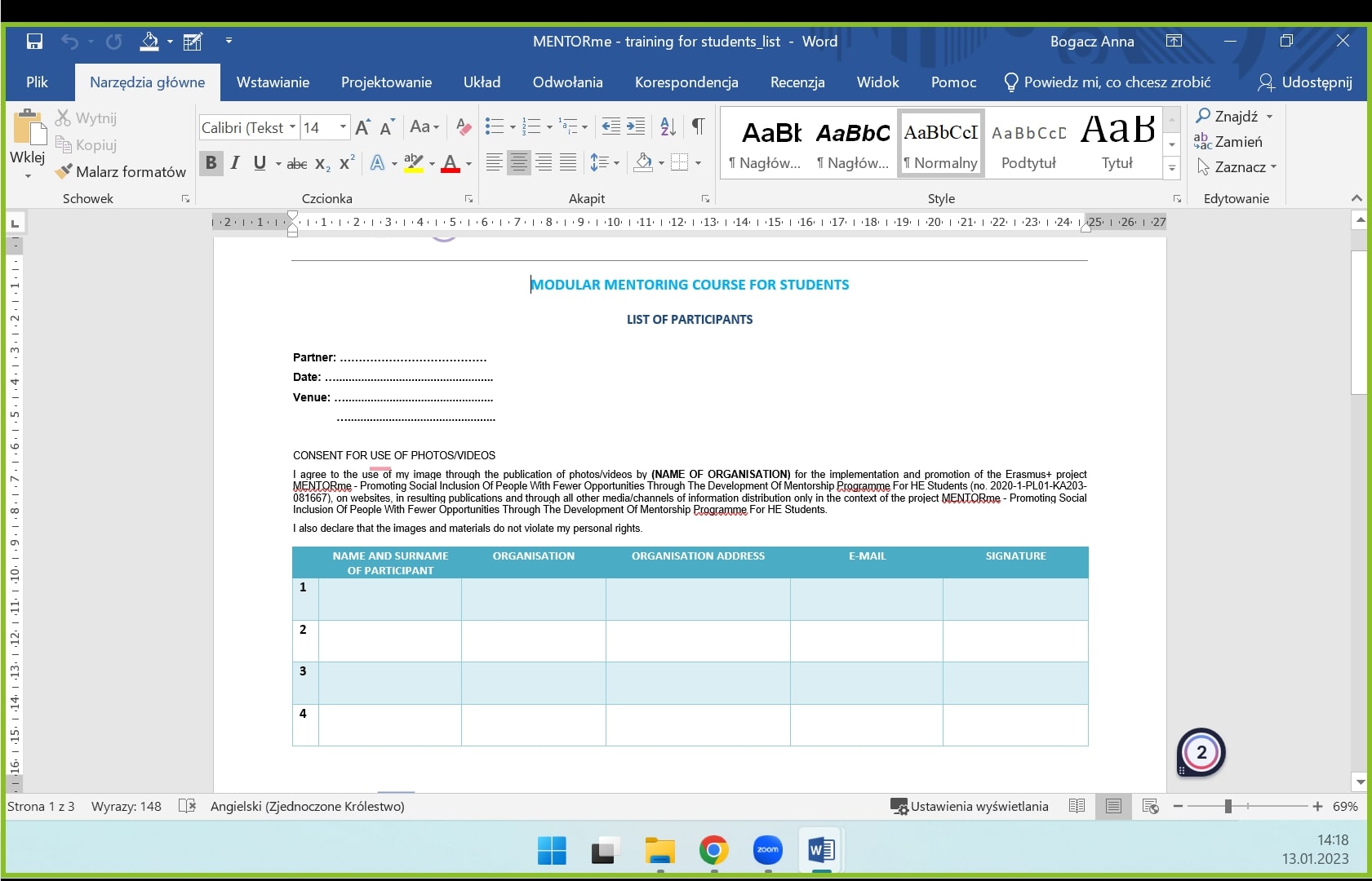Toggle strikethrough formatting
The height and width of the screenshot is (881, 1372).
click(297, 163)
